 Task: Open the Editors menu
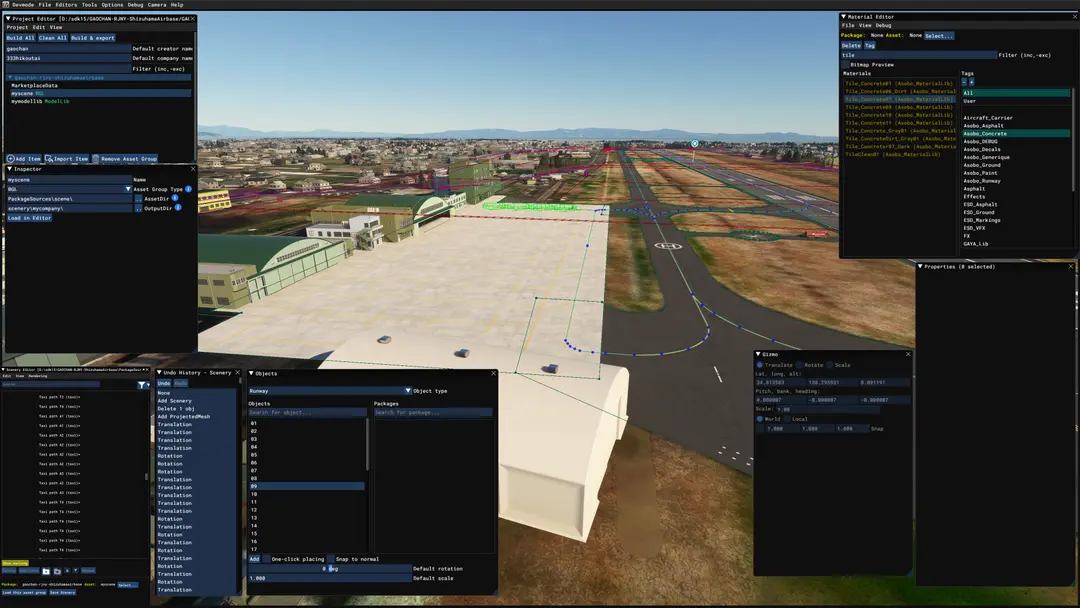(66, 5)
